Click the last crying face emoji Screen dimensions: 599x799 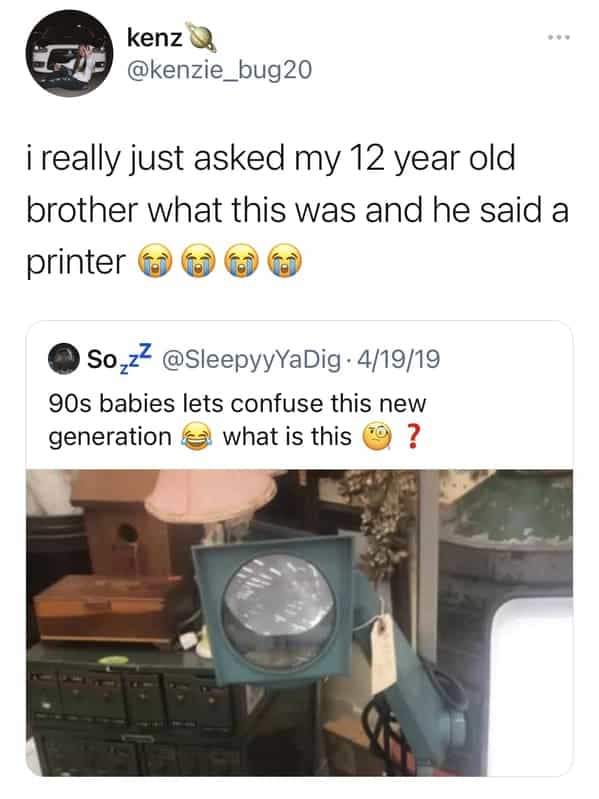[x=285, y=260]
